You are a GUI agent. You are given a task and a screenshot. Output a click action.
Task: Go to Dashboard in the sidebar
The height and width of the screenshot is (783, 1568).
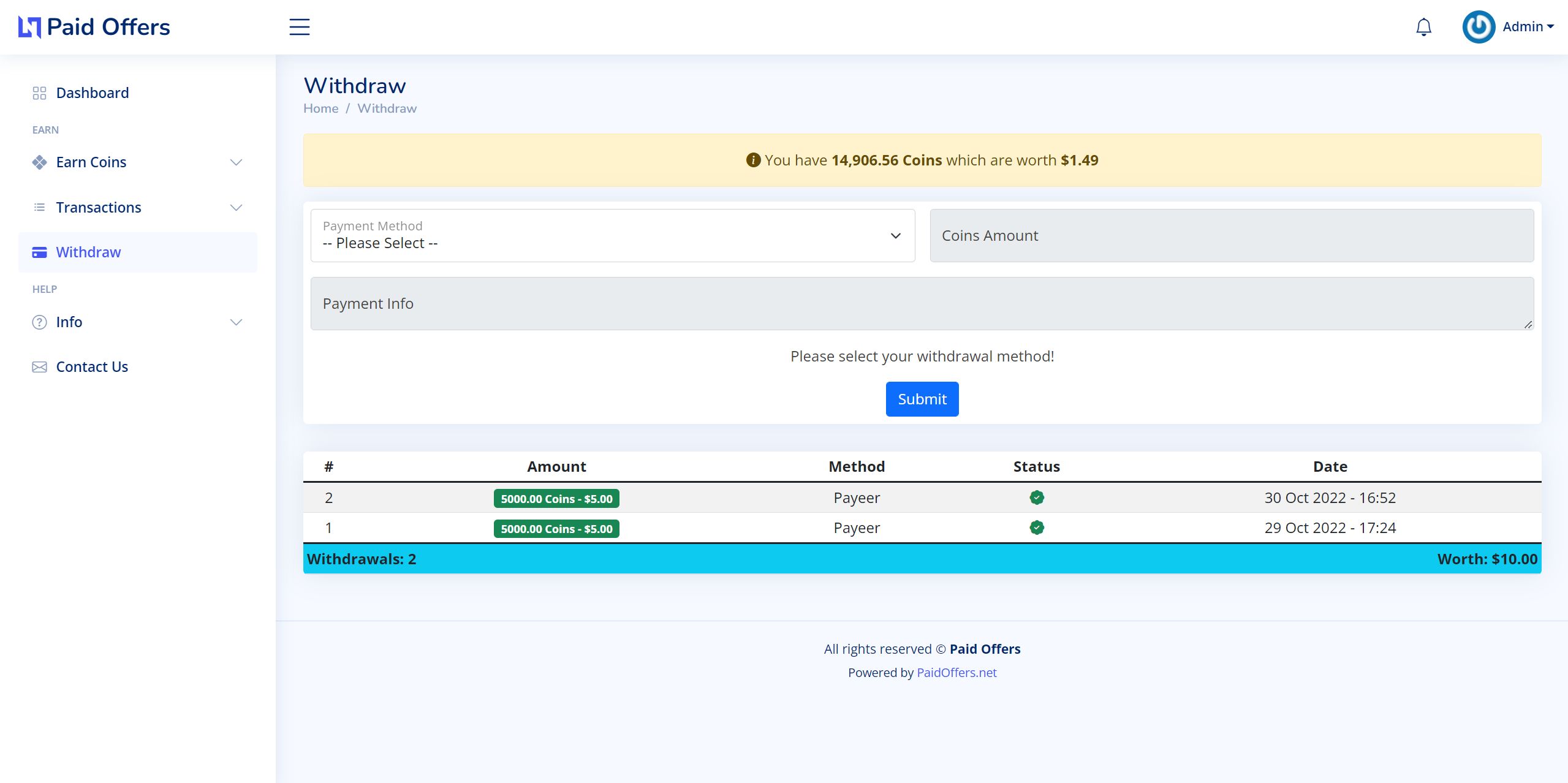click(x=93, y=93)
